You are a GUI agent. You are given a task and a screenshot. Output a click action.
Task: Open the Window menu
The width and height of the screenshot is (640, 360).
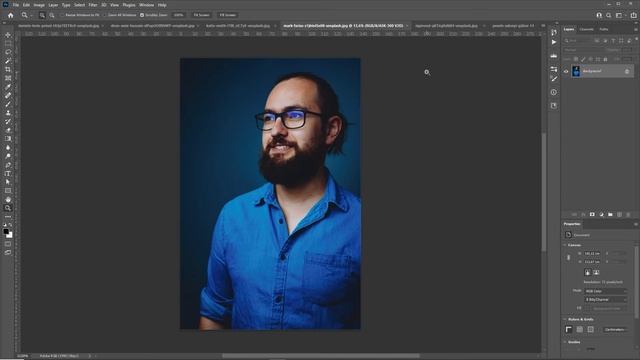click(x=147, y=5)
